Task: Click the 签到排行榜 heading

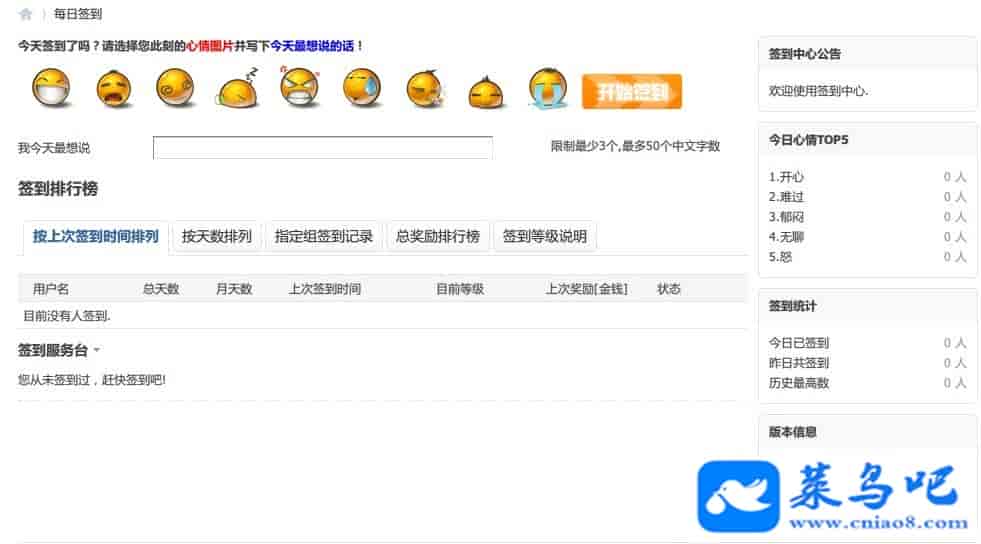Action: click(58, 189)
